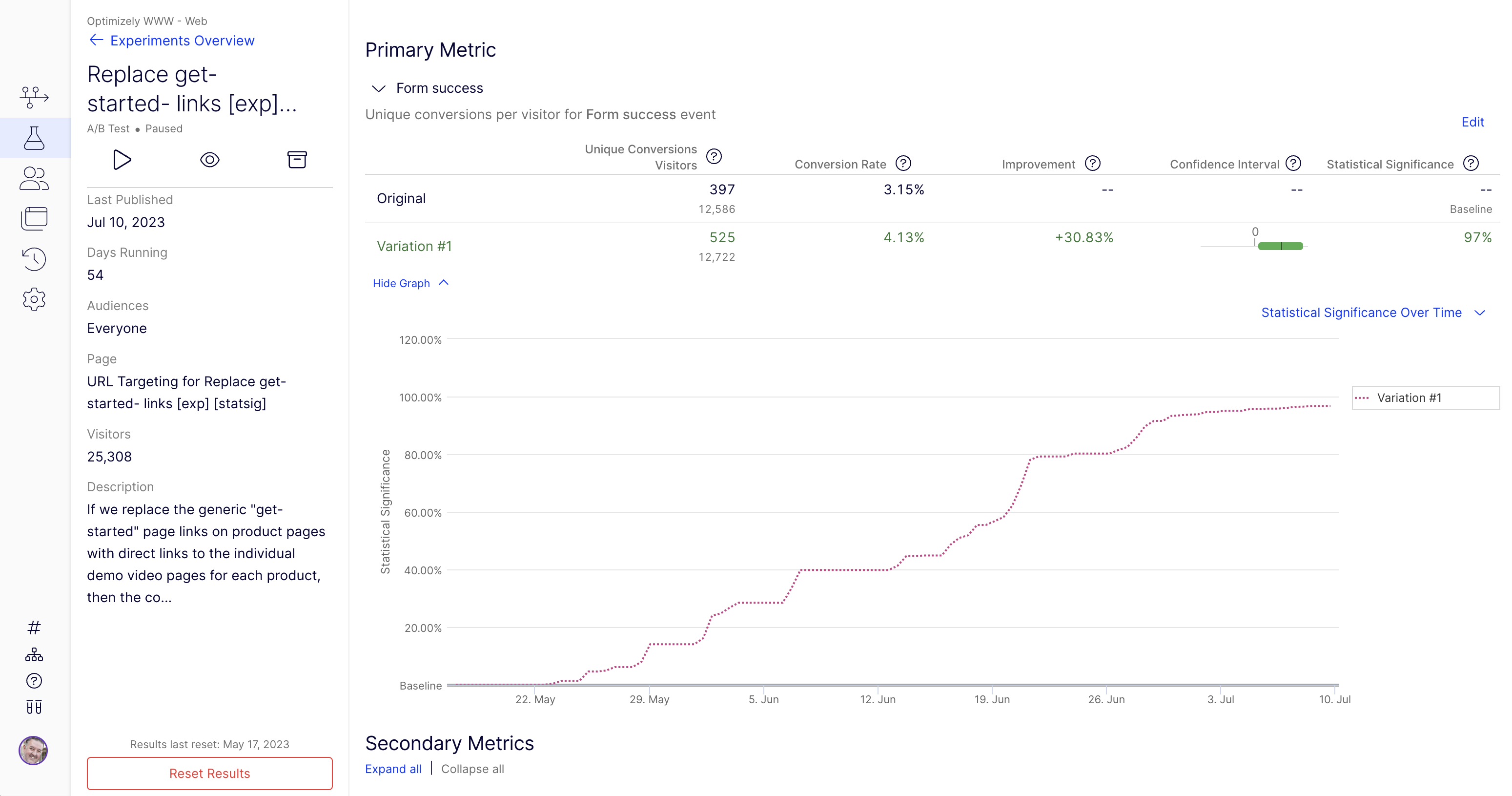Open the Settings gear icon

[34, 300]
